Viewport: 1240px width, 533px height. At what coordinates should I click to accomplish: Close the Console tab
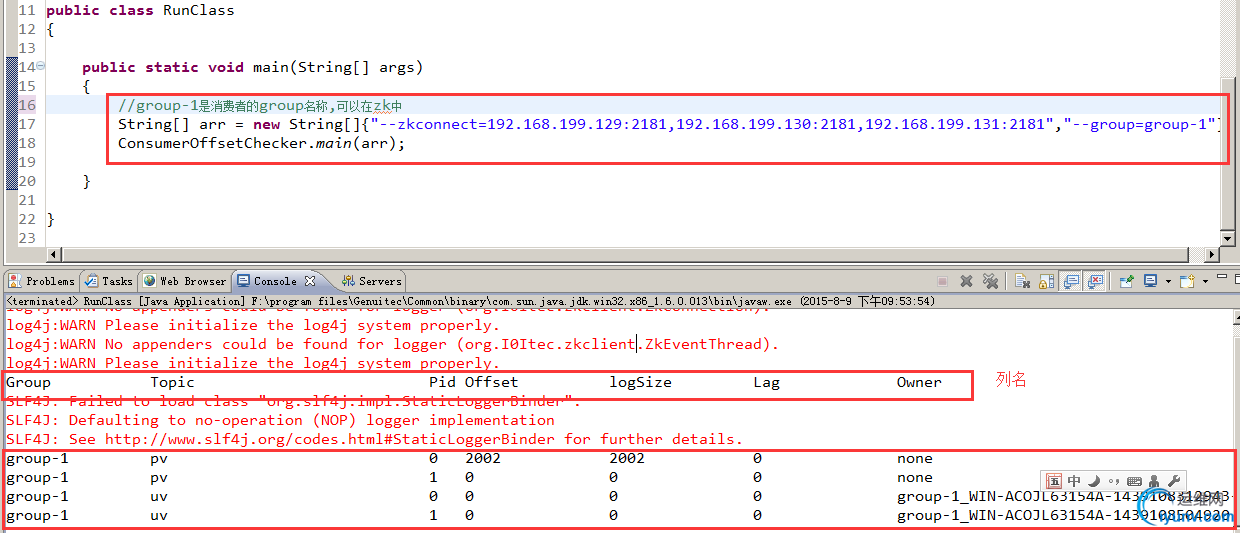[310, 281]
